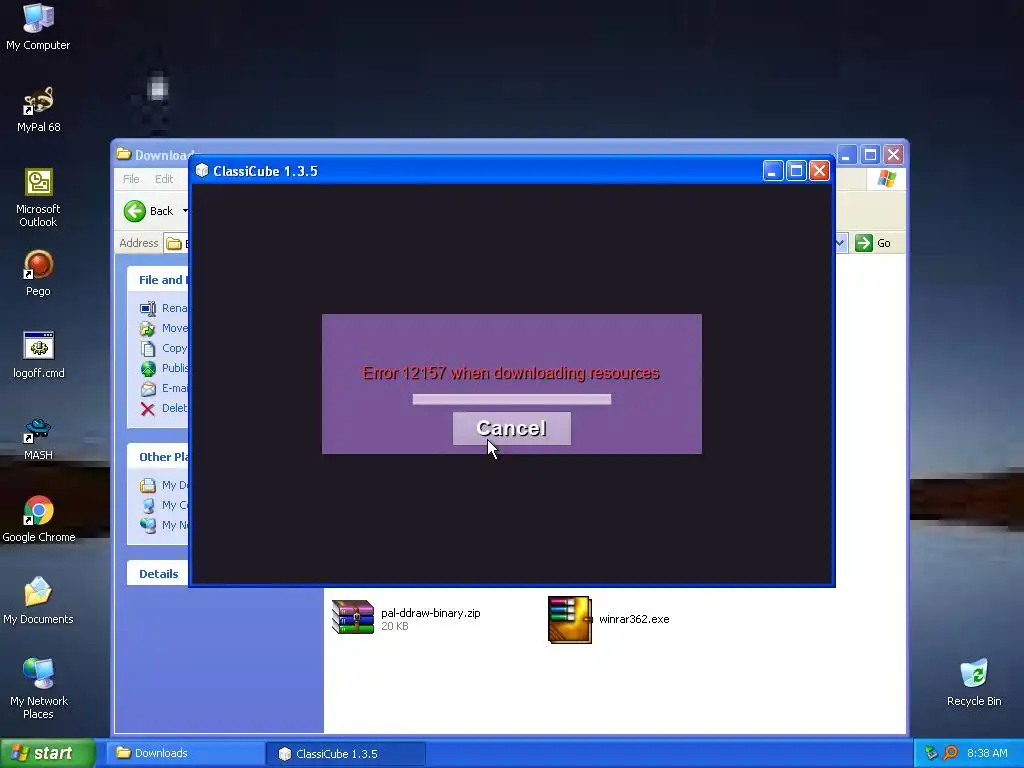Click the download progress bar in ClassiCube
Image resolution: width=1024 pixels, height=768 pixels.
(511, 399)
